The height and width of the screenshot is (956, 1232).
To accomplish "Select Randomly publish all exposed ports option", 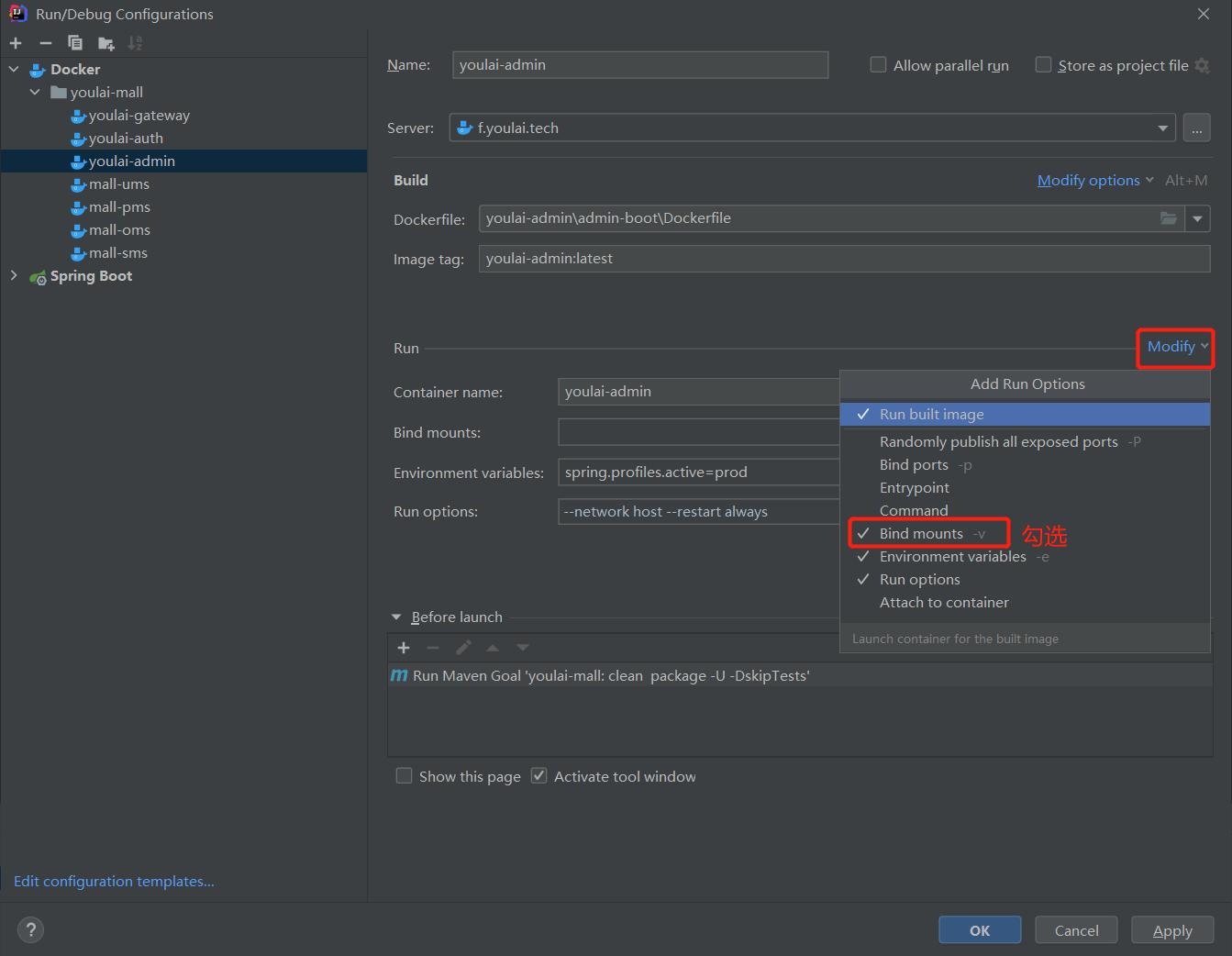I will 1025,442.
